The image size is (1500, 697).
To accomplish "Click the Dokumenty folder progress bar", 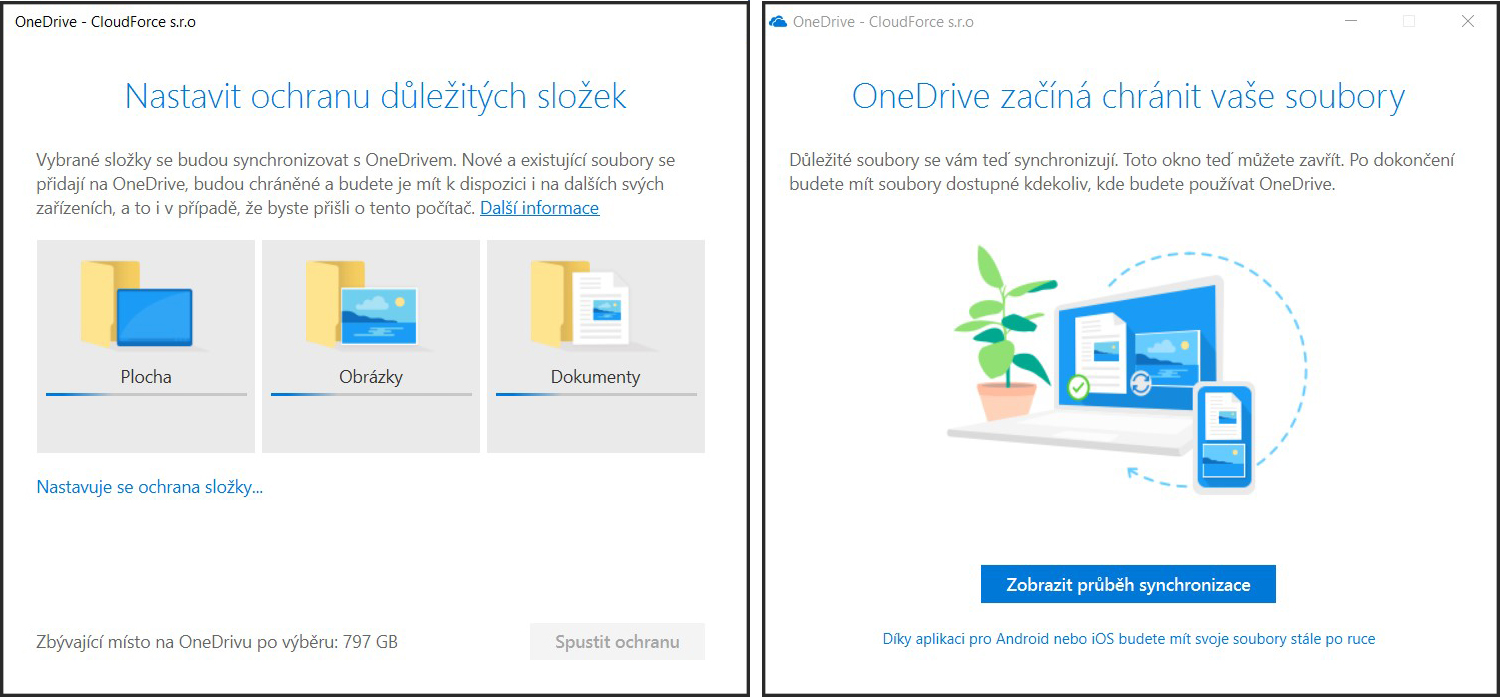I will coord(596,394).
